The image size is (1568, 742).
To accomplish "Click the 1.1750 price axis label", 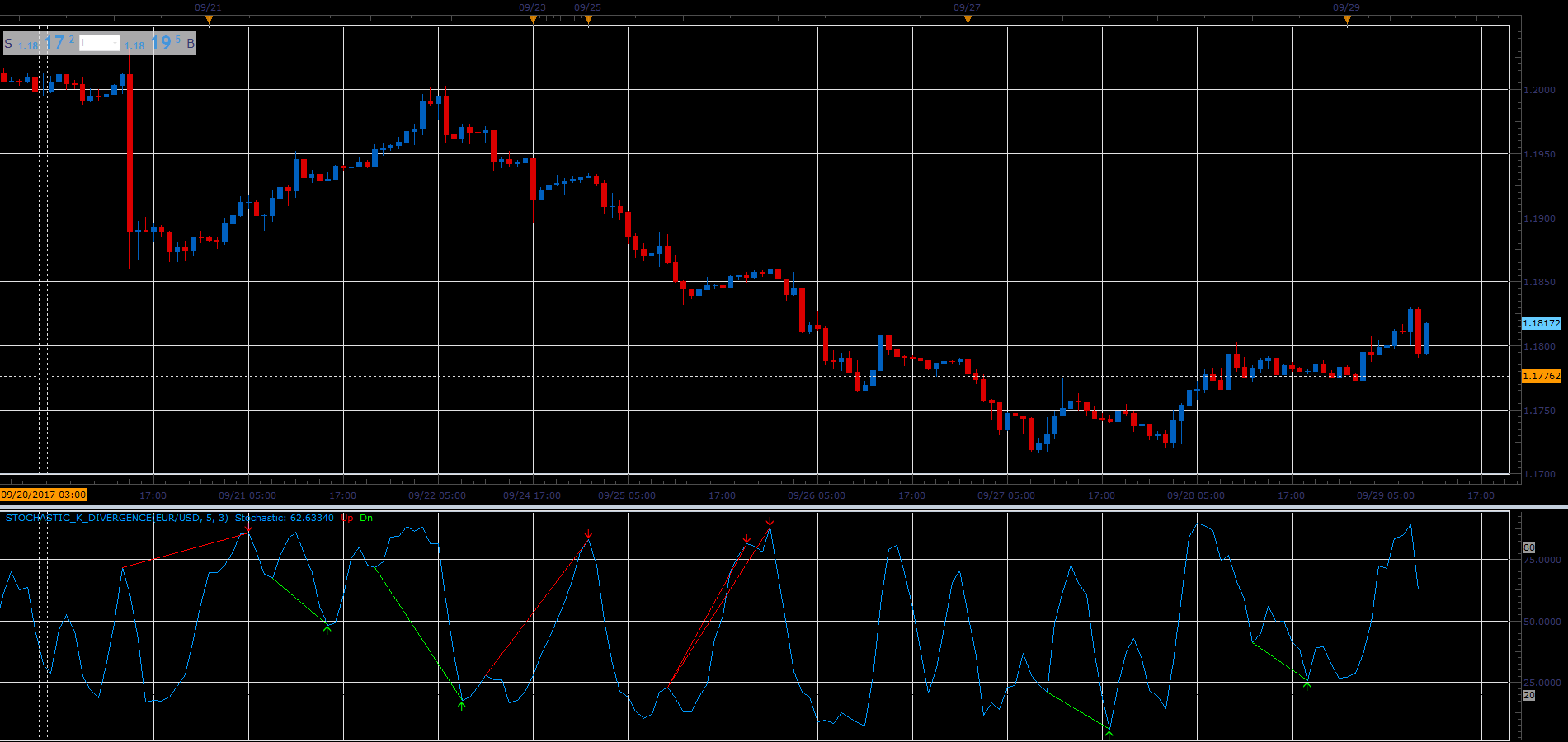I will coord(1539,411).
